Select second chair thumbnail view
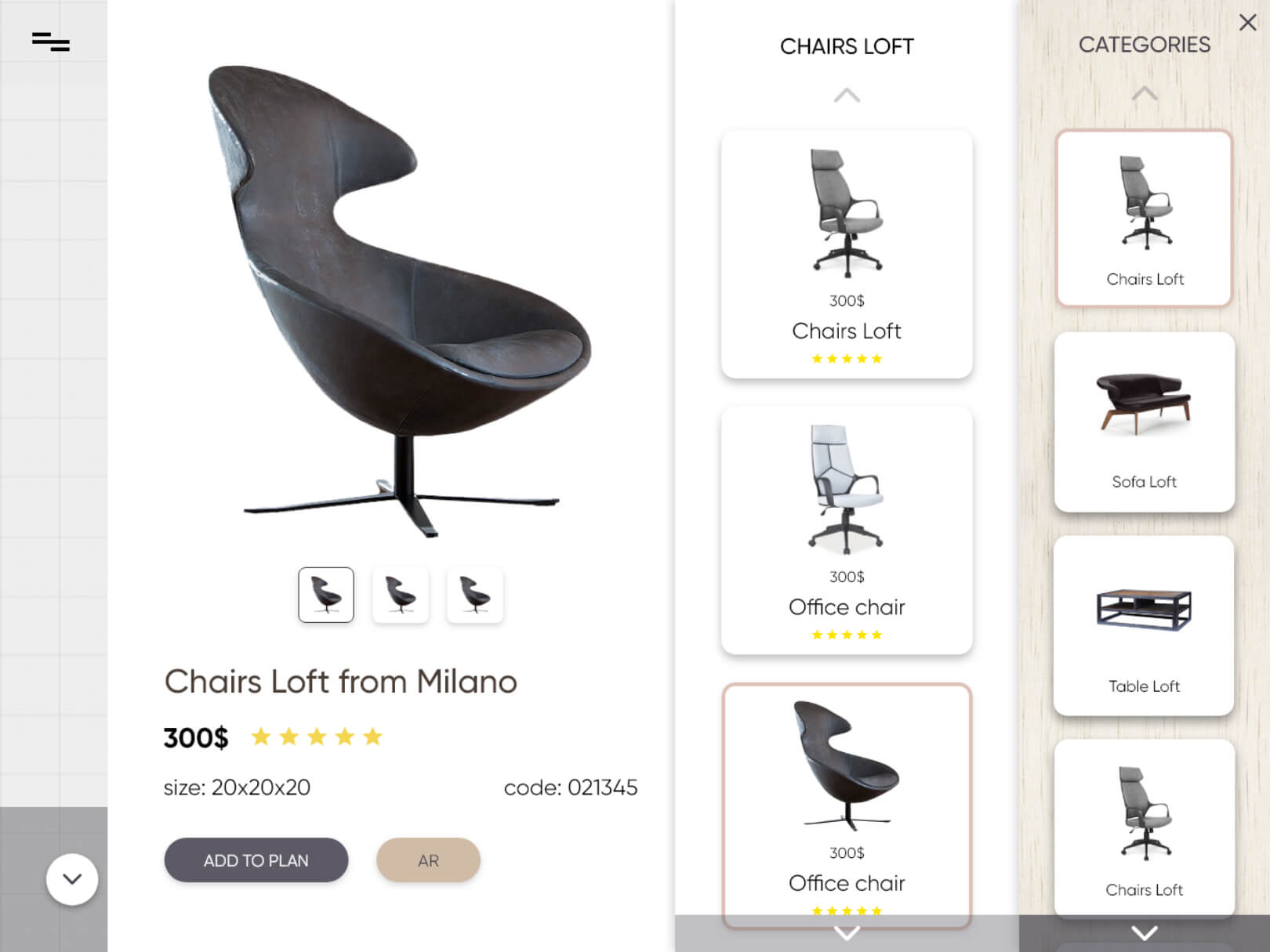The width and height of the screenshot is (1270, 952). click(401, 595)
